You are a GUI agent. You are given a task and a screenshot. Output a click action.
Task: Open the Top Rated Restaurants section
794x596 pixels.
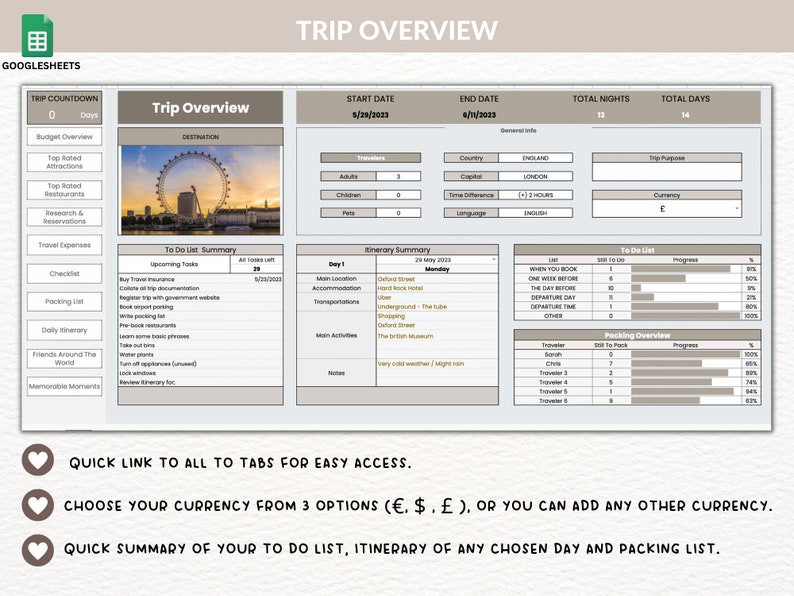tap(64, 189)
